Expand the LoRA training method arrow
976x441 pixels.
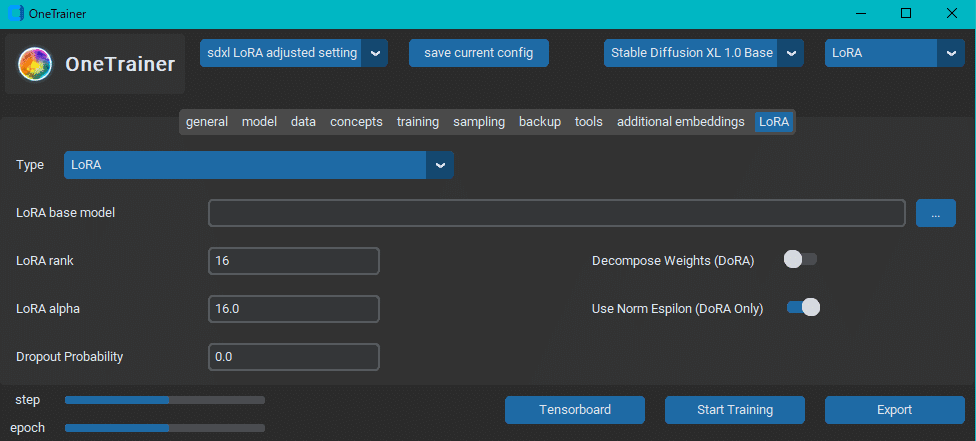click(x=951, y=53)
